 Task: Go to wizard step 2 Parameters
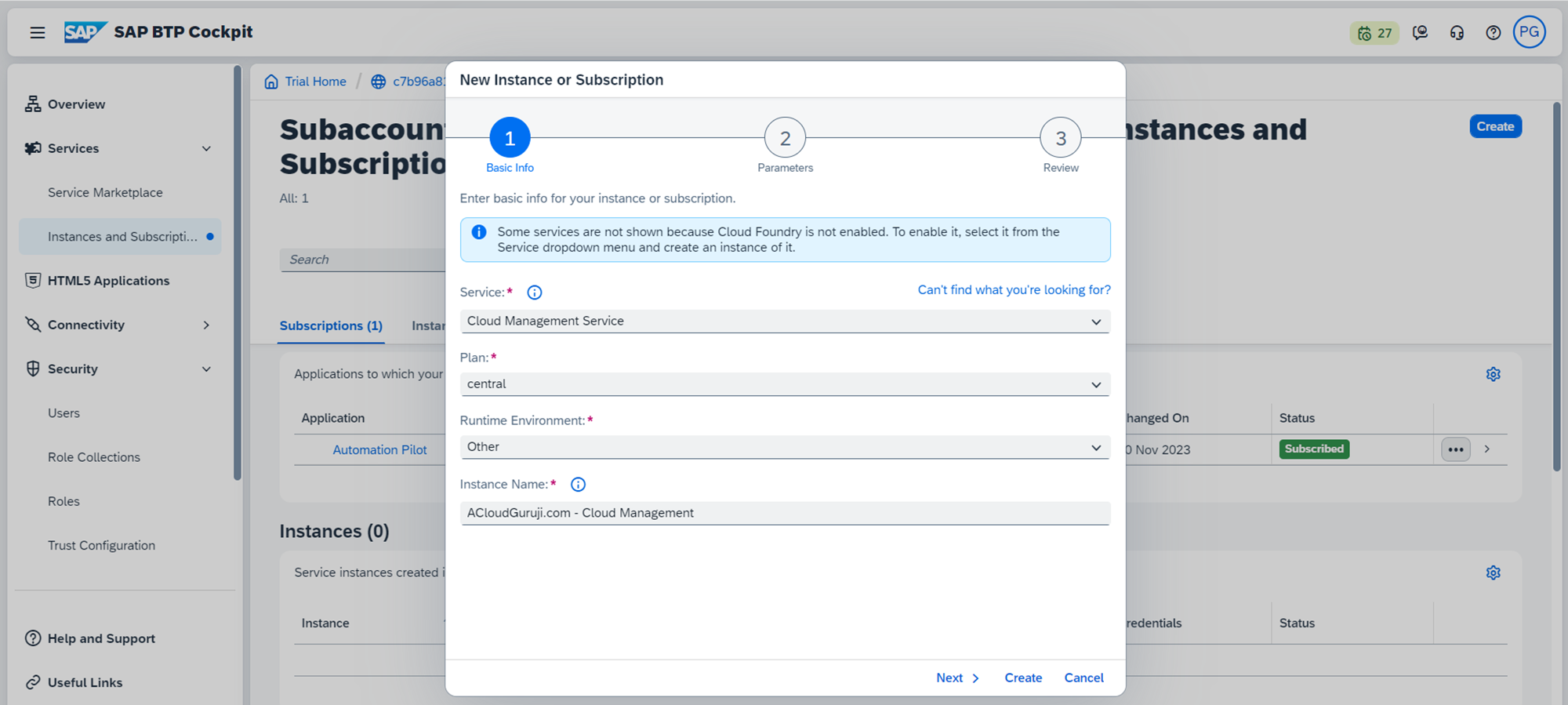click(785, 139)
